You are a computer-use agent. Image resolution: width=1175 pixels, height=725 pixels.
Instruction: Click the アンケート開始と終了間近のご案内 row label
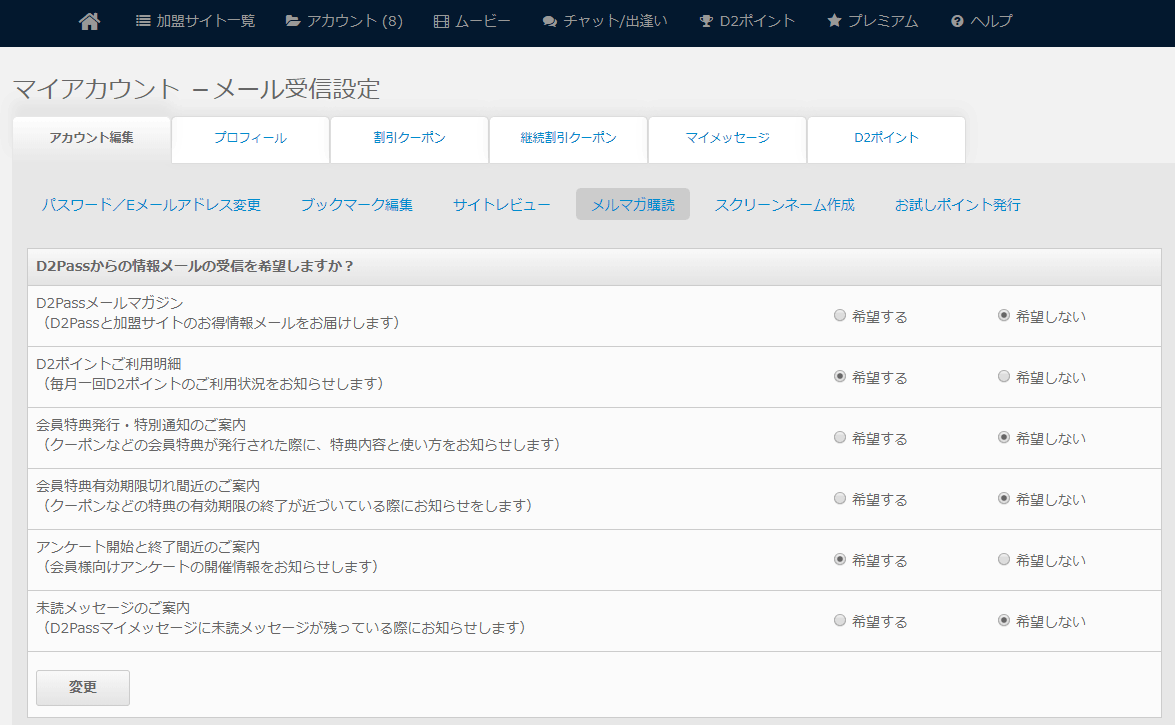(148, 547)
